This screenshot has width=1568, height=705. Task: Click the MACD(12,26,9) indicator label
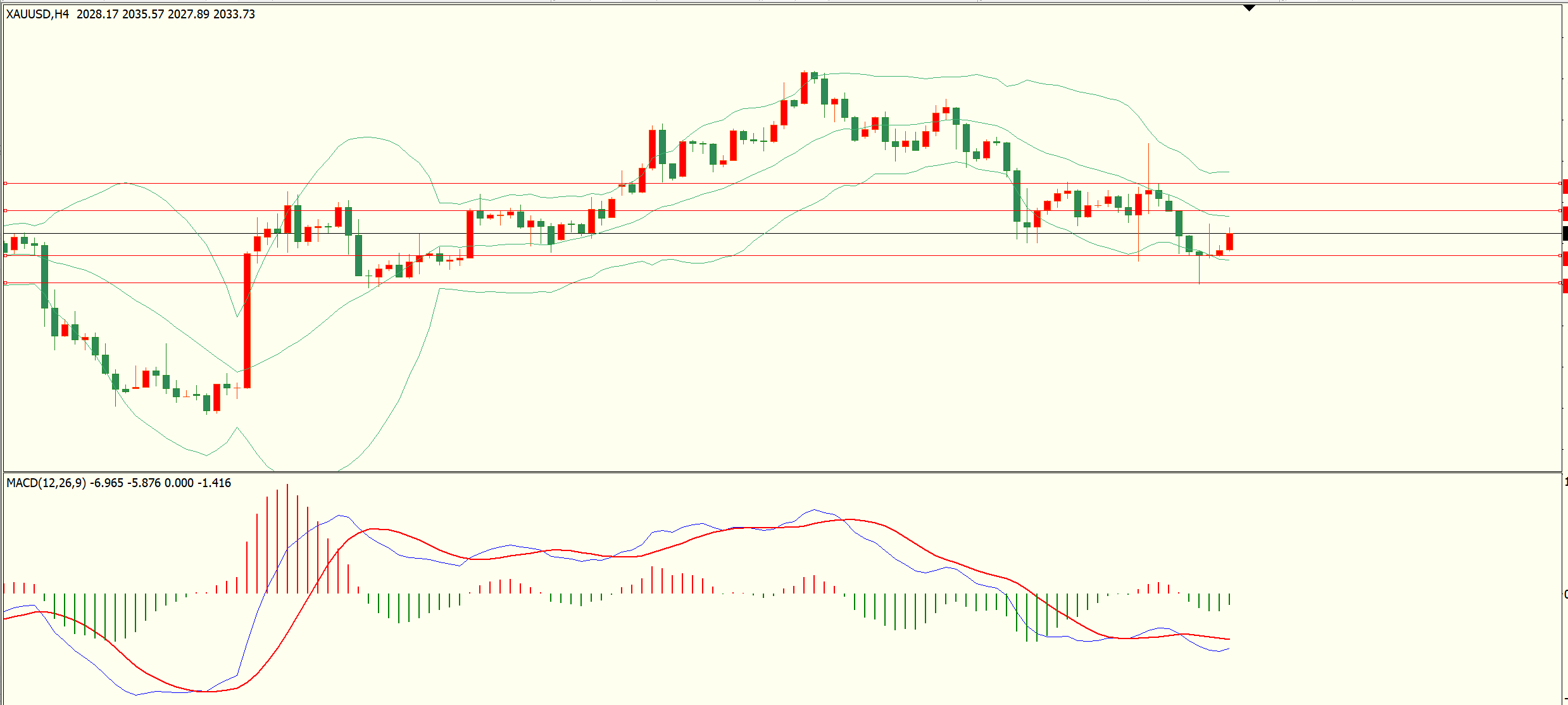click(46, 483)
